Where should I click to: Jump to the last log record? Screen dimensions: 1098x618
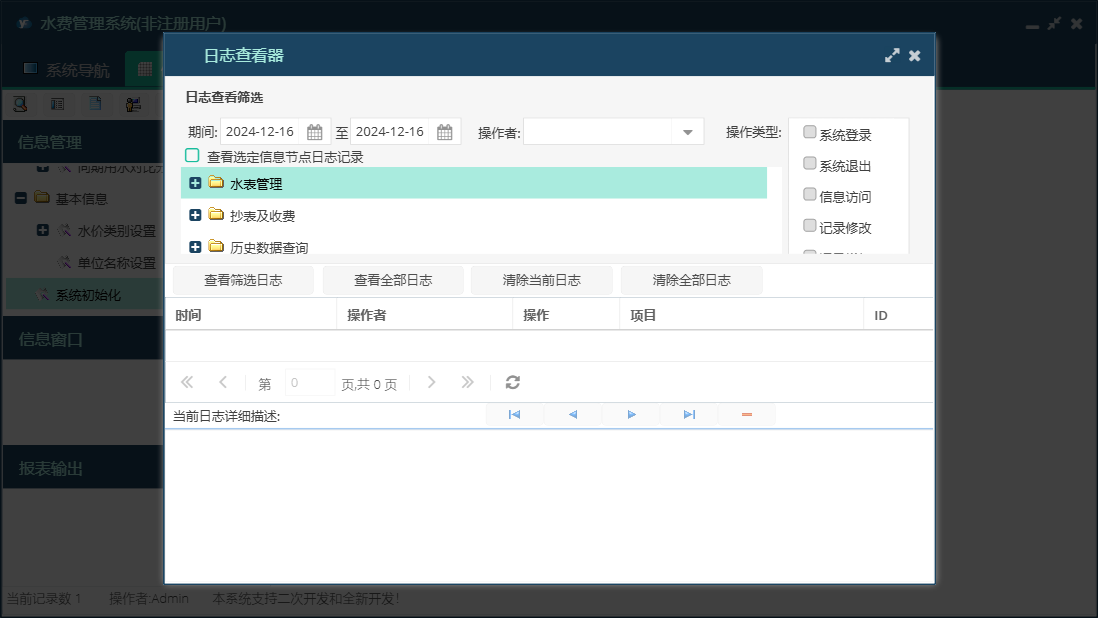click(689, 414)
